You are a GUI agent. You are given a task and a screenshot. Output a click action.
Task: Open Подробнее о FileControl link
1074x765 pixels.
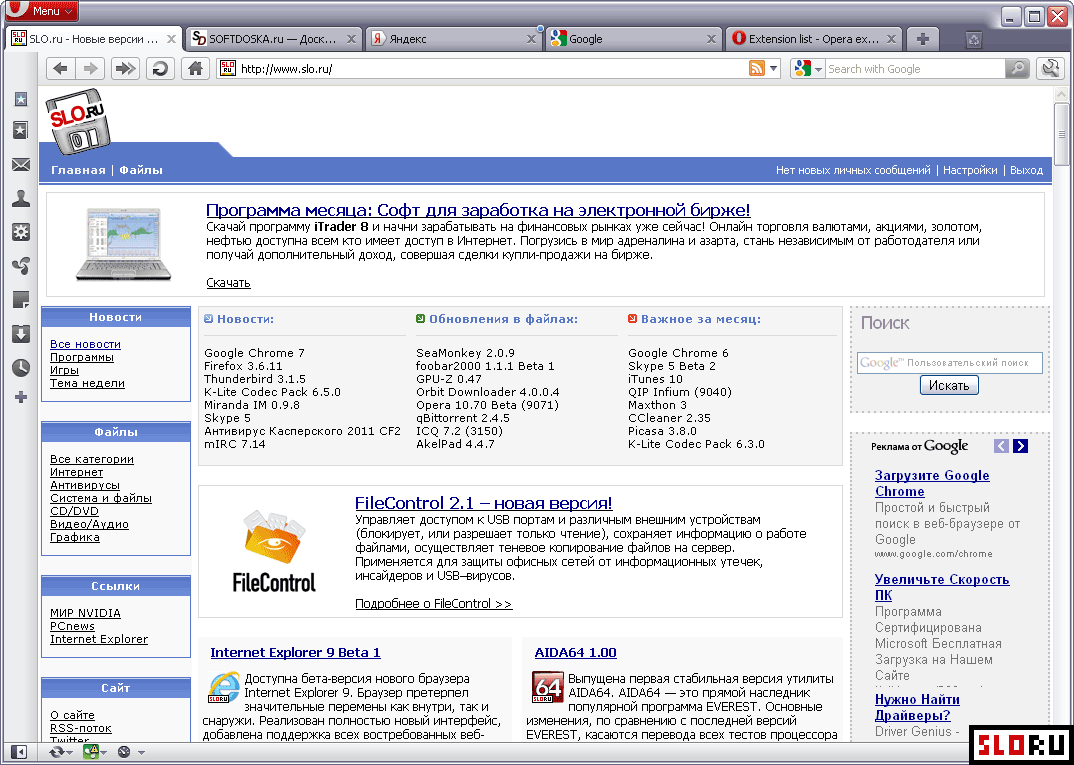click(x=434, y=604)
